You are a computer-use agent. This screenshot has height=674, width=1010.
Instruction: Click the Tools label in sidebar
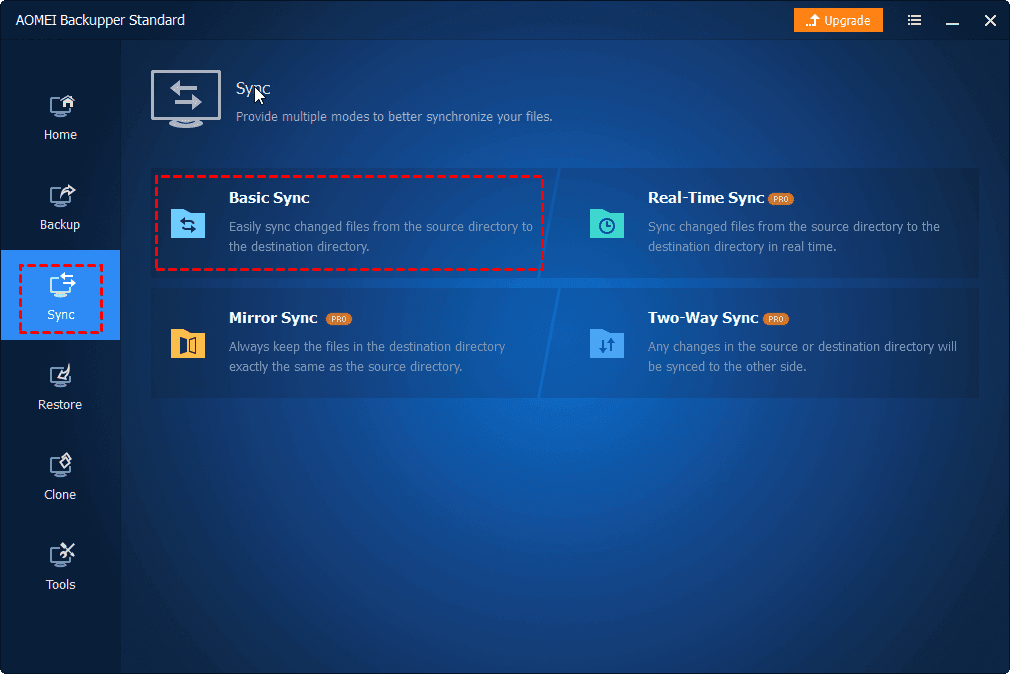[61, 584]
